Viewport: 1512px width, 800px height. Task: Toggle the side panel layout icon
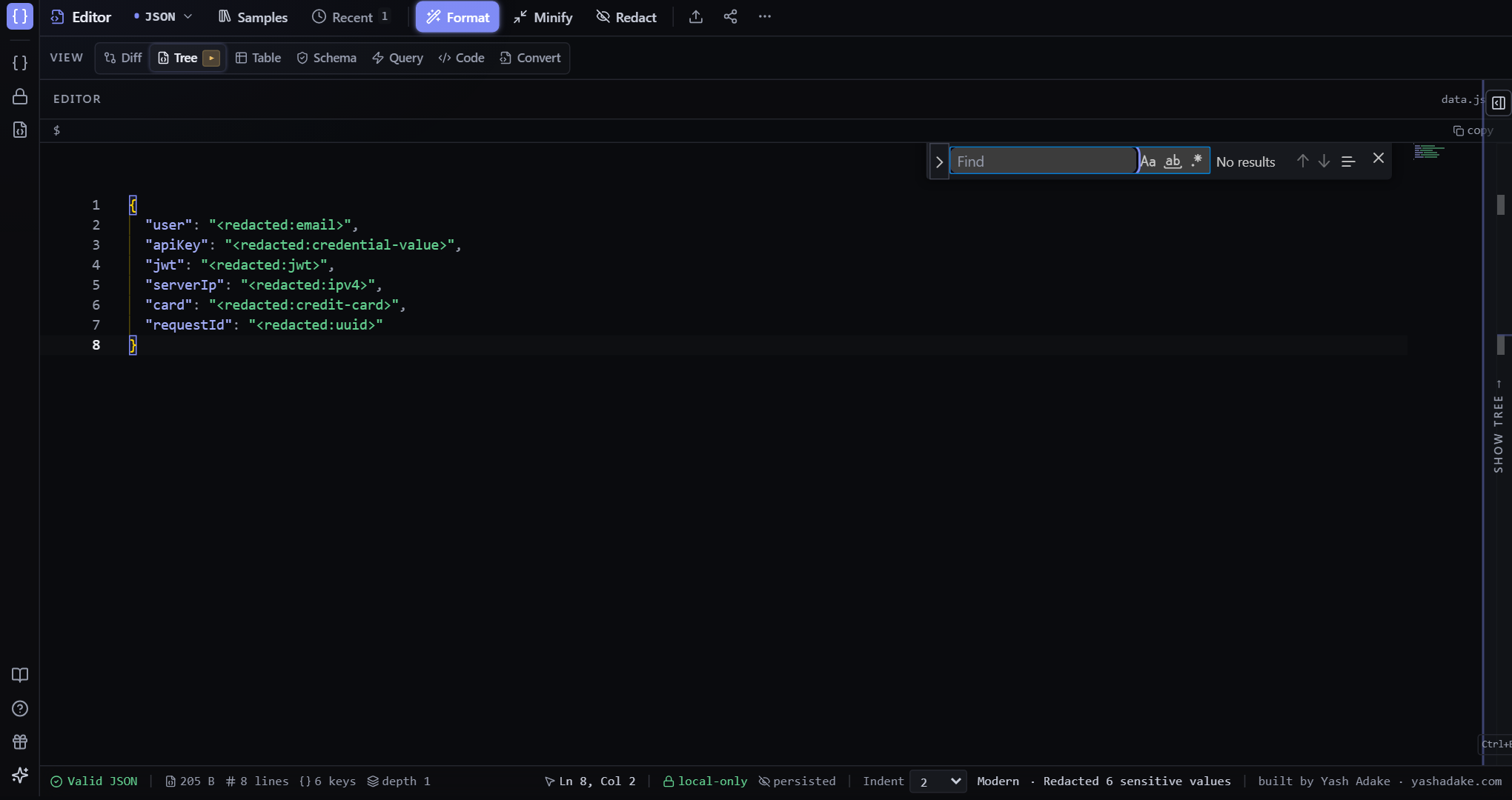coord(1499,103)
